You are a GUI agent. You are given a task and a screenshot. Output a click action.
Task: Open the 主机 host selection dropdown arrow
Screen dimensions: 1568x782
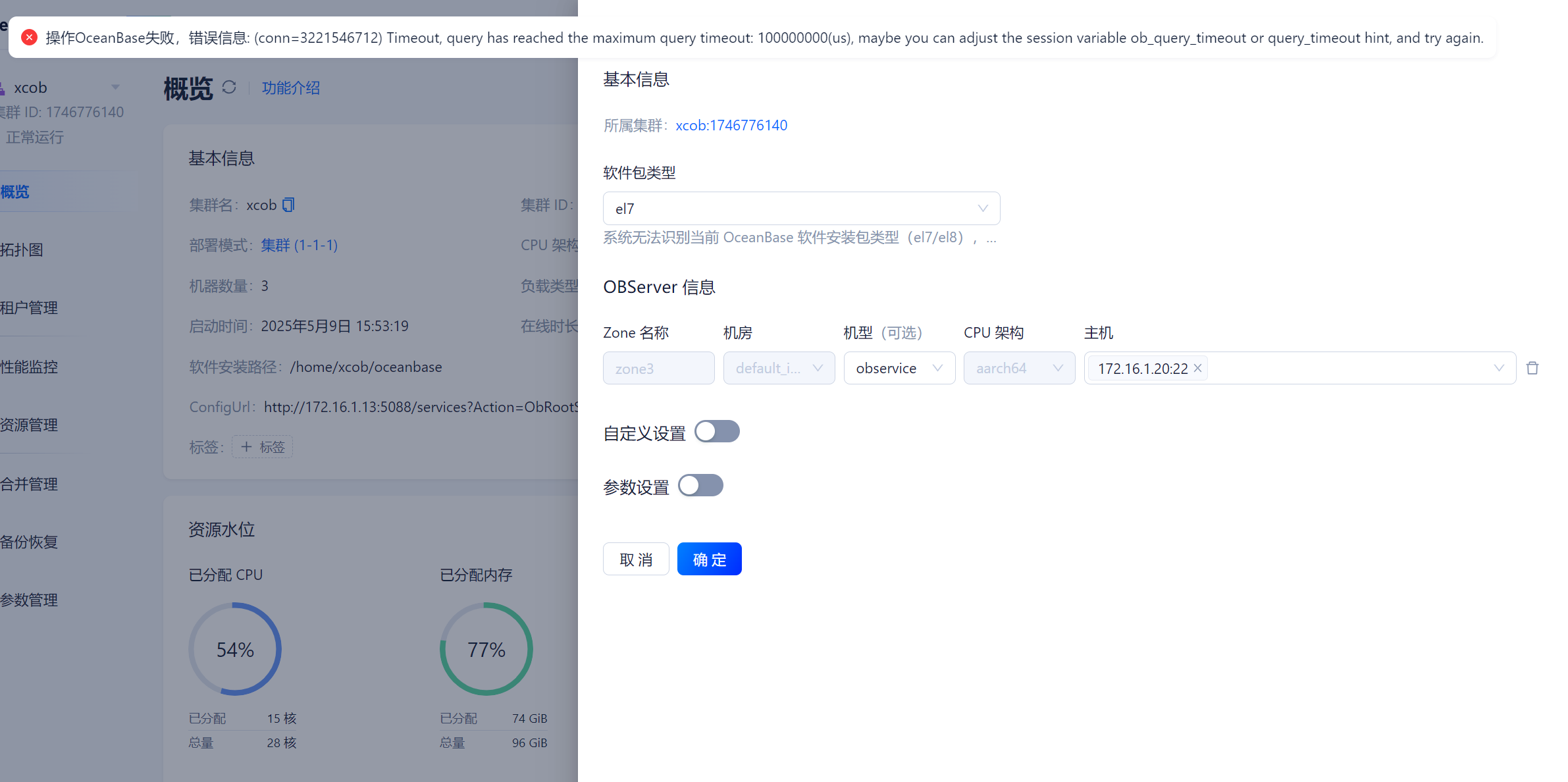click(1499, 368)
